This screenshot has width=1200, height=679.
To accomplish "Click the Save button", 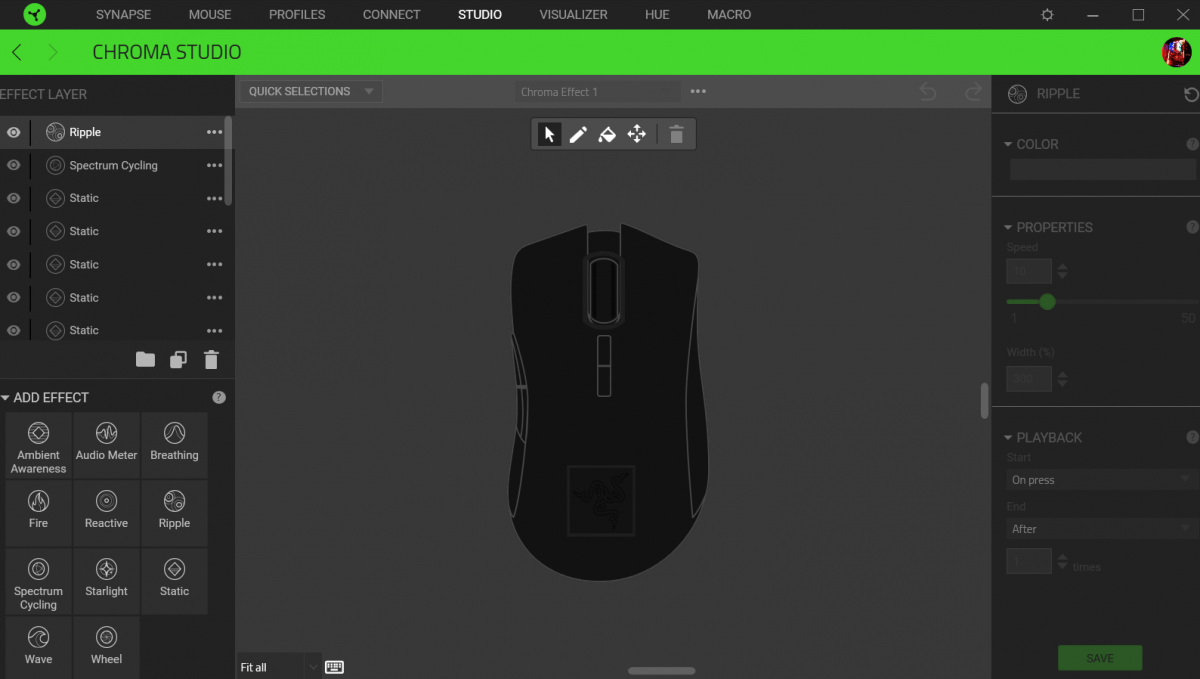I will pyautogui.click(x=1100, y=658).
